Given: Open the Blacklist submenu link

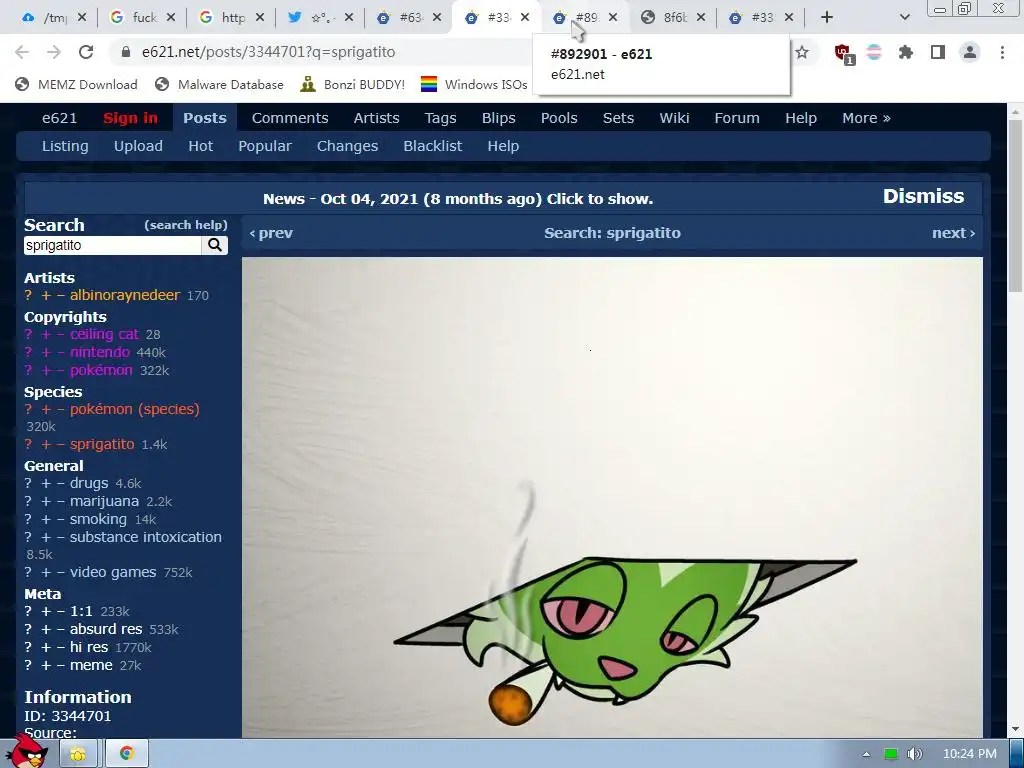Looking at the screenshot, I should point(432,146).
